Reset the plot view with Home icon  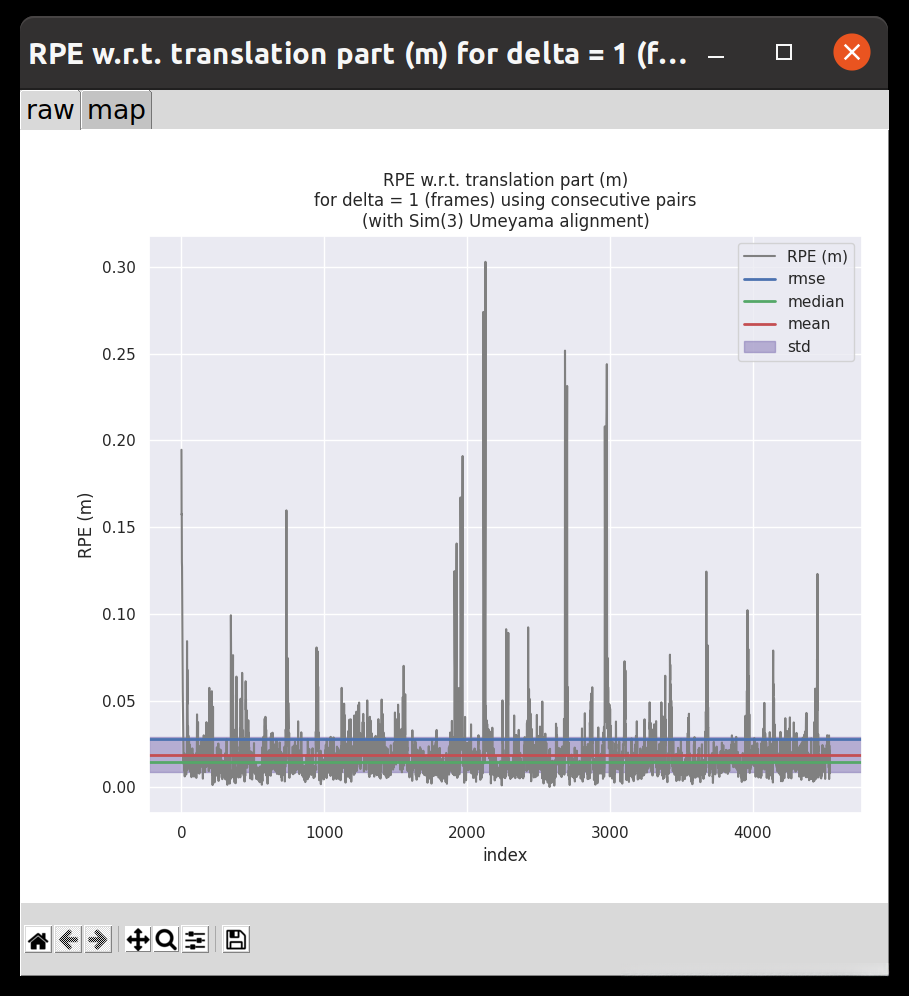point(38,939)
